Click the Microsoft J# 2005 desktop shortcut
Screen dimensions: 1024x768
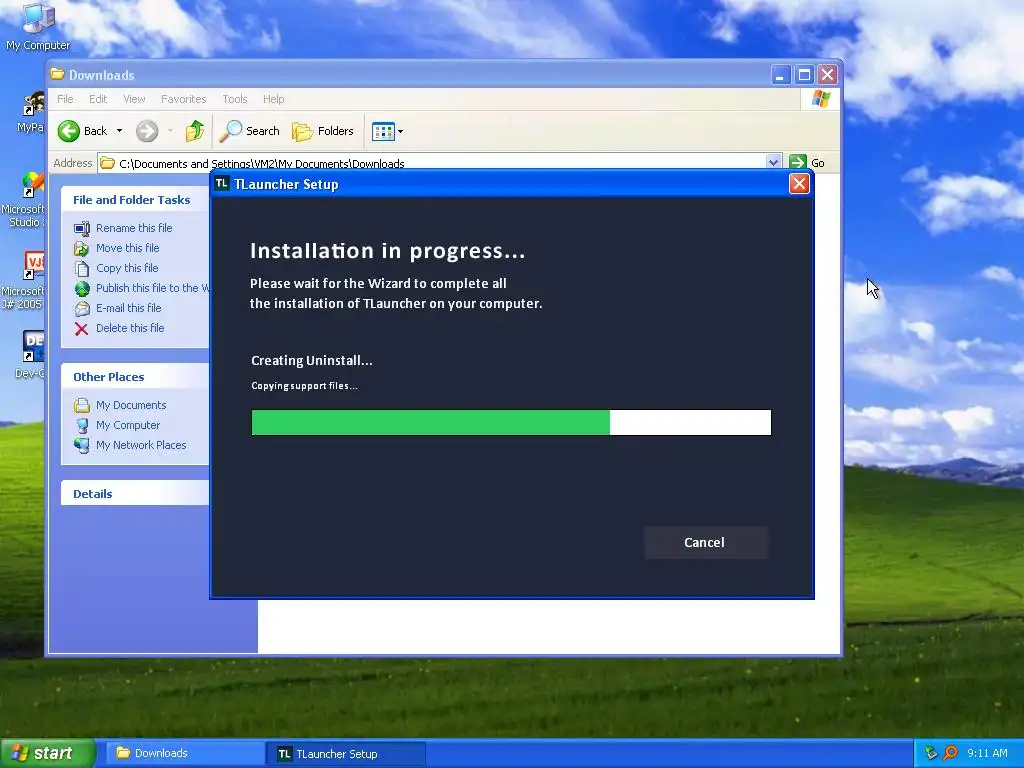tap(24, 280)
